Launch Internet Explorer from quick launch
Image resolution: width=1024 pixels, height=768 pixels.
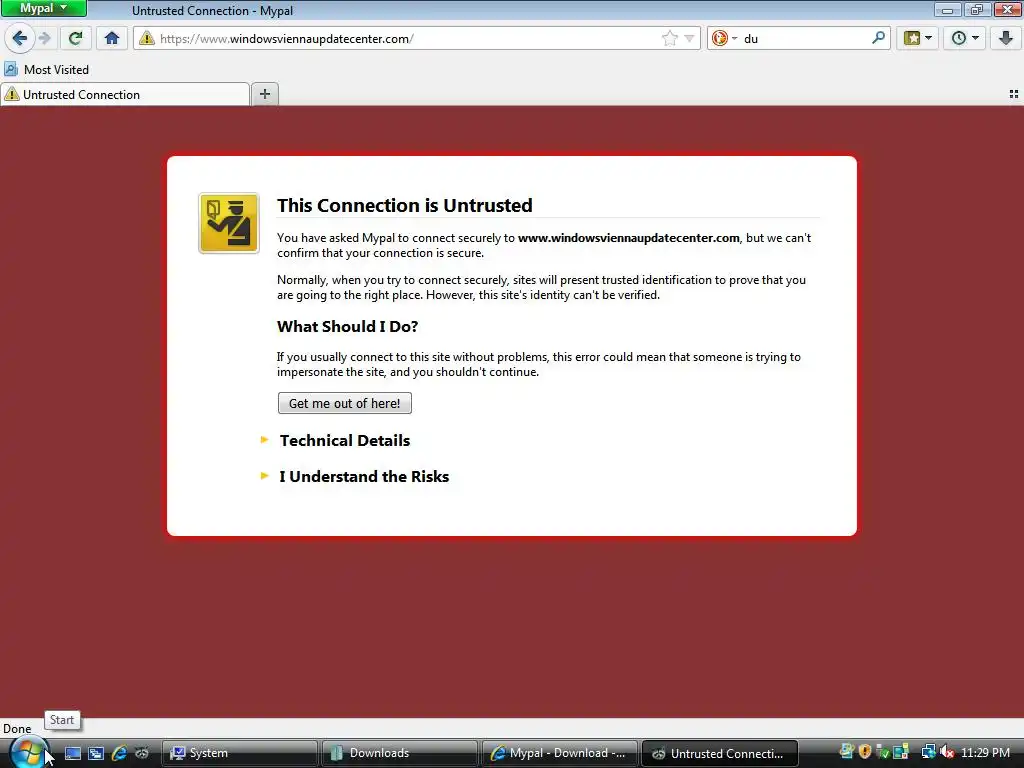click(x=119, y=753)
